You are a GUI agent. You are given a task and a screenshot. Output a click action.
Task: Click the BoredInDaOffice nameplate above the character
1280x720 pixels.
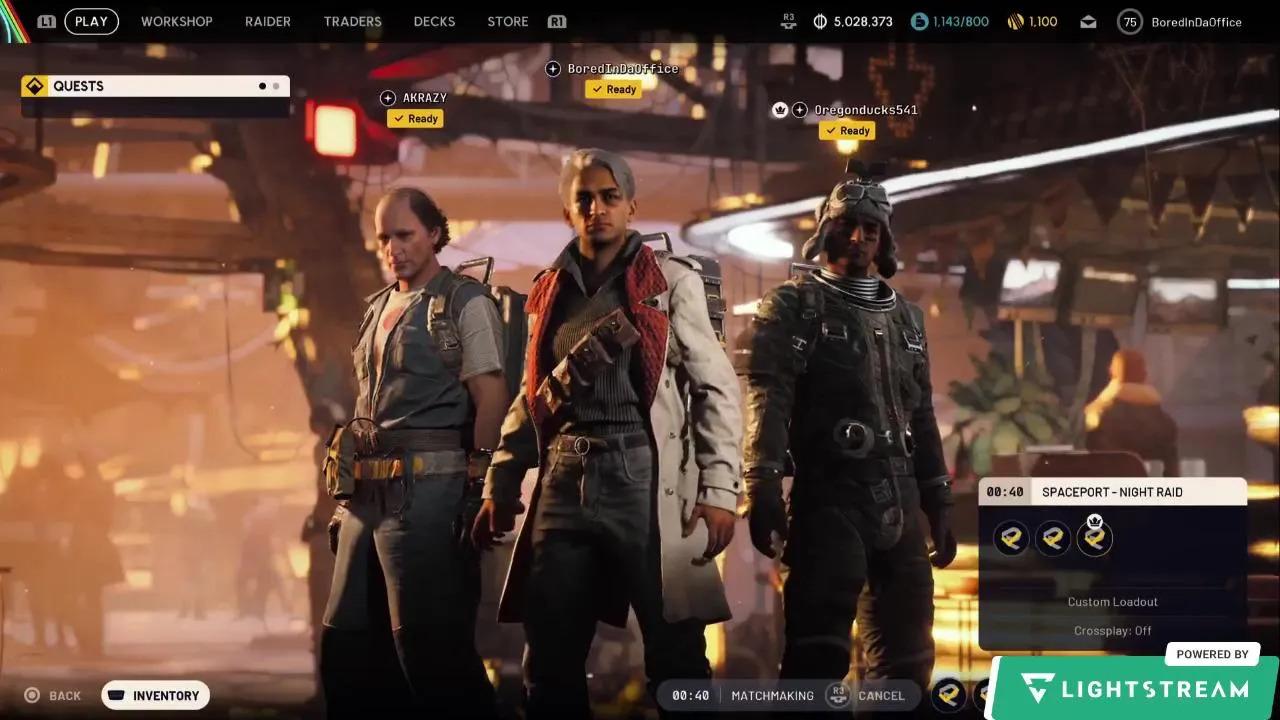pos(623,69)
